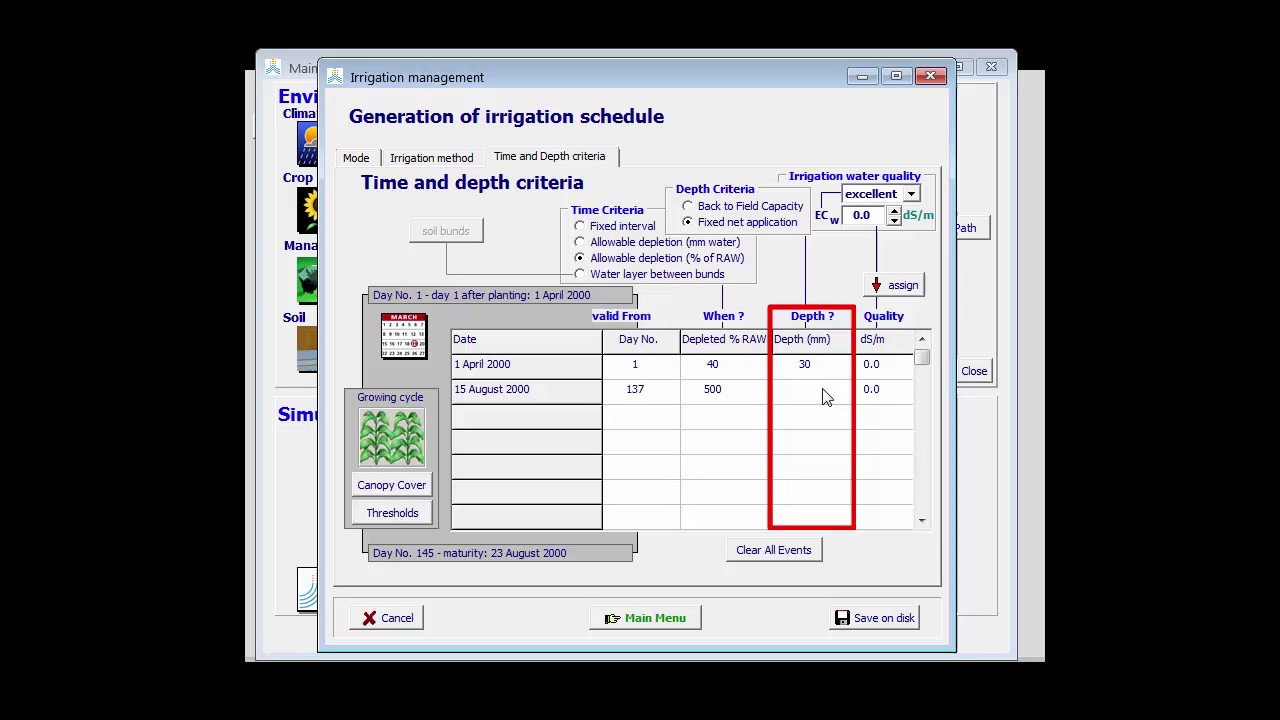Click the growing cycle crop image
This screenshot has width=1280, height=720.
(x=391, y=437)
